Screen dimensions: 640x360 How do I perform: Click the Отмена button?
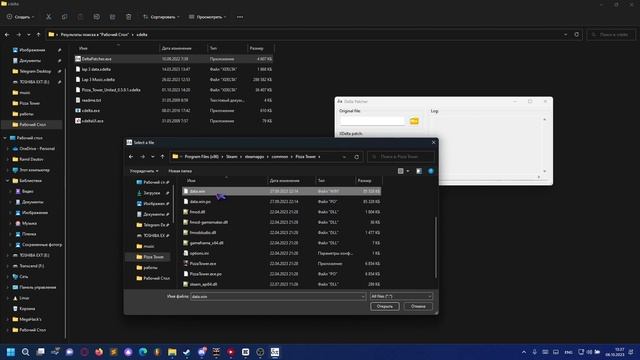(418, 306)
